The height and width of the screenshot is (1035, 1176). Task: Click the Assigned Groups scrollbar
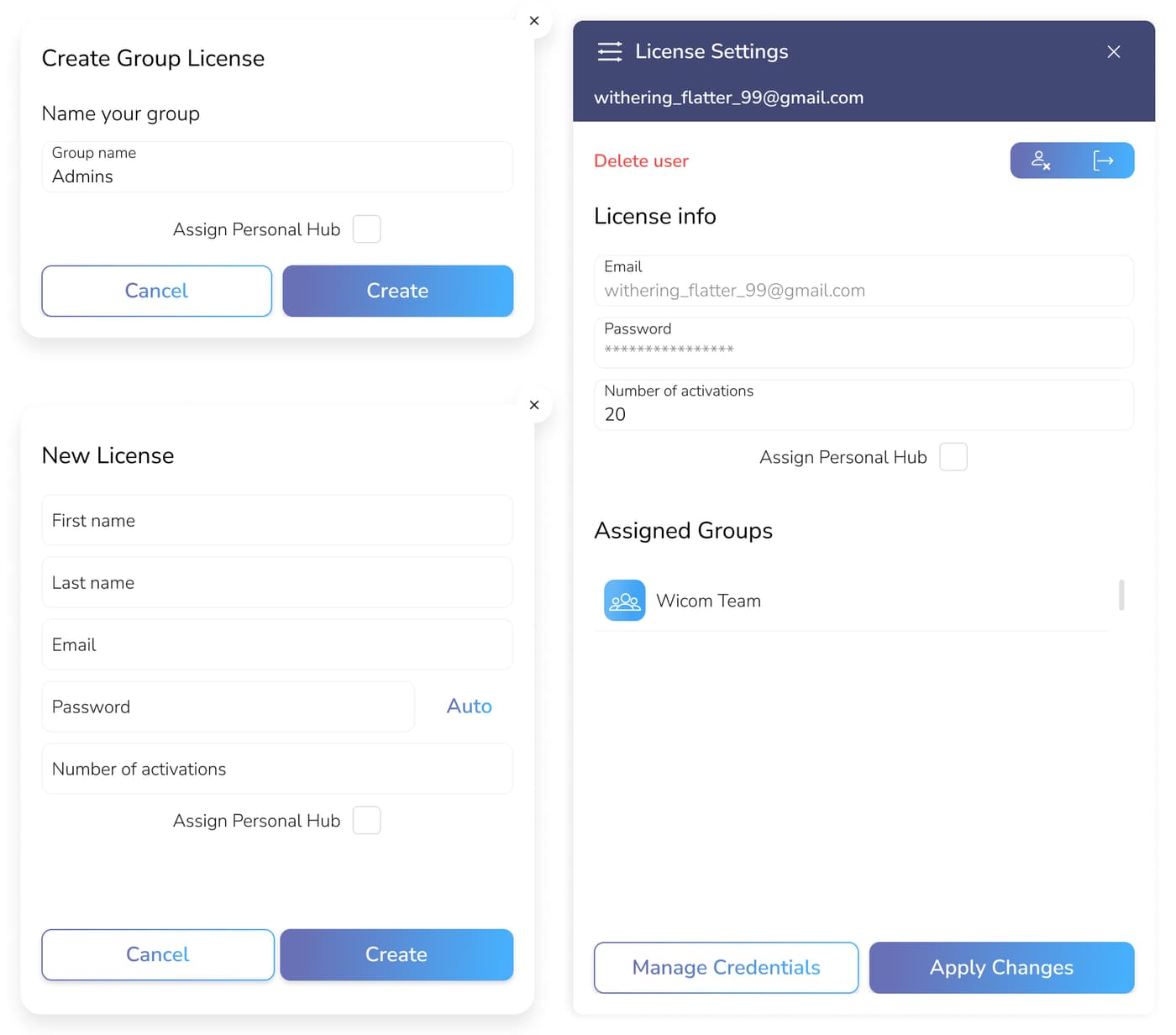pos(1121,595)
